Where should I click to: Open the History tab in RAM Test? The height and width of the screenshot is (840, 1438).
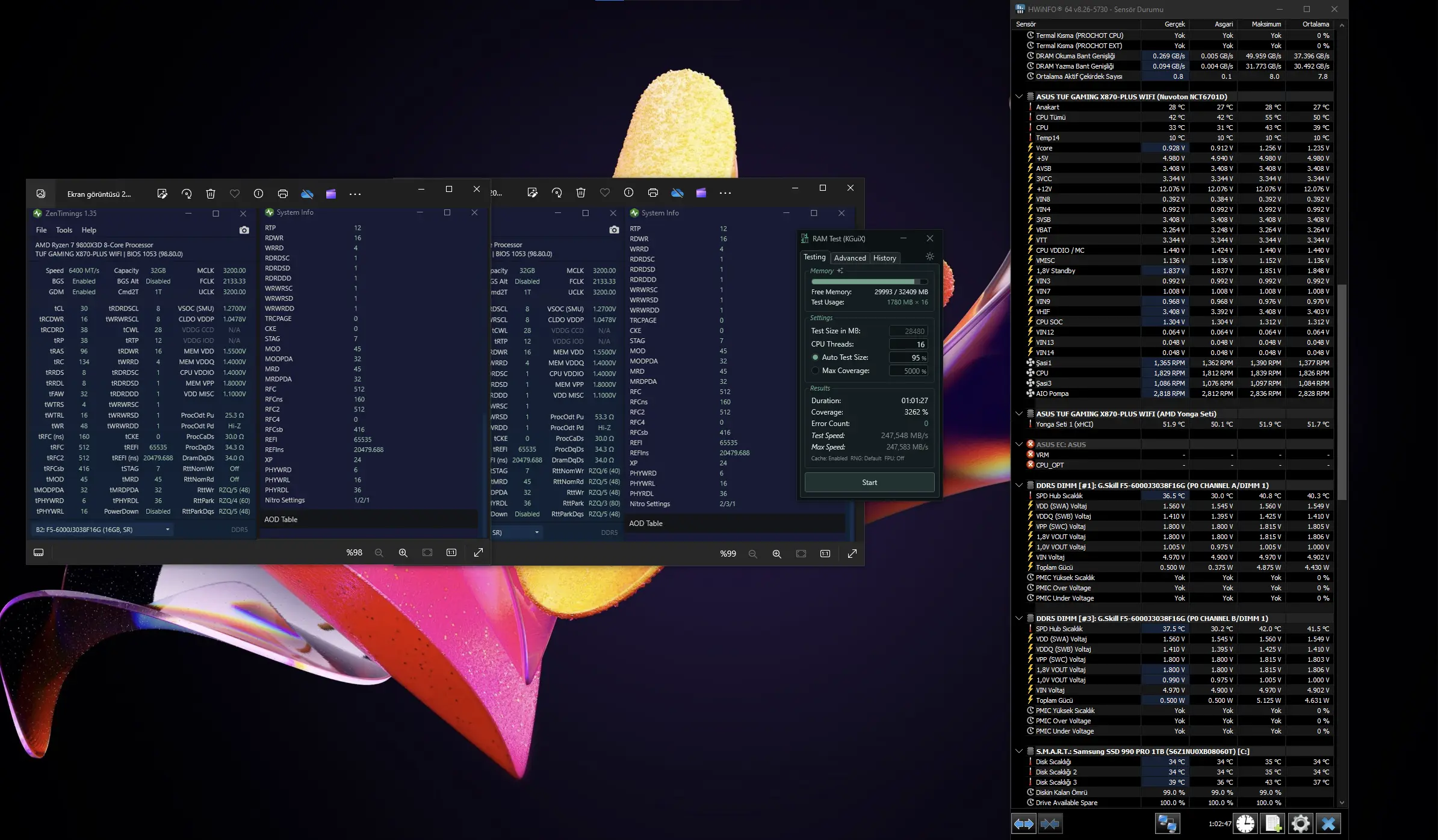pos(884,258)
